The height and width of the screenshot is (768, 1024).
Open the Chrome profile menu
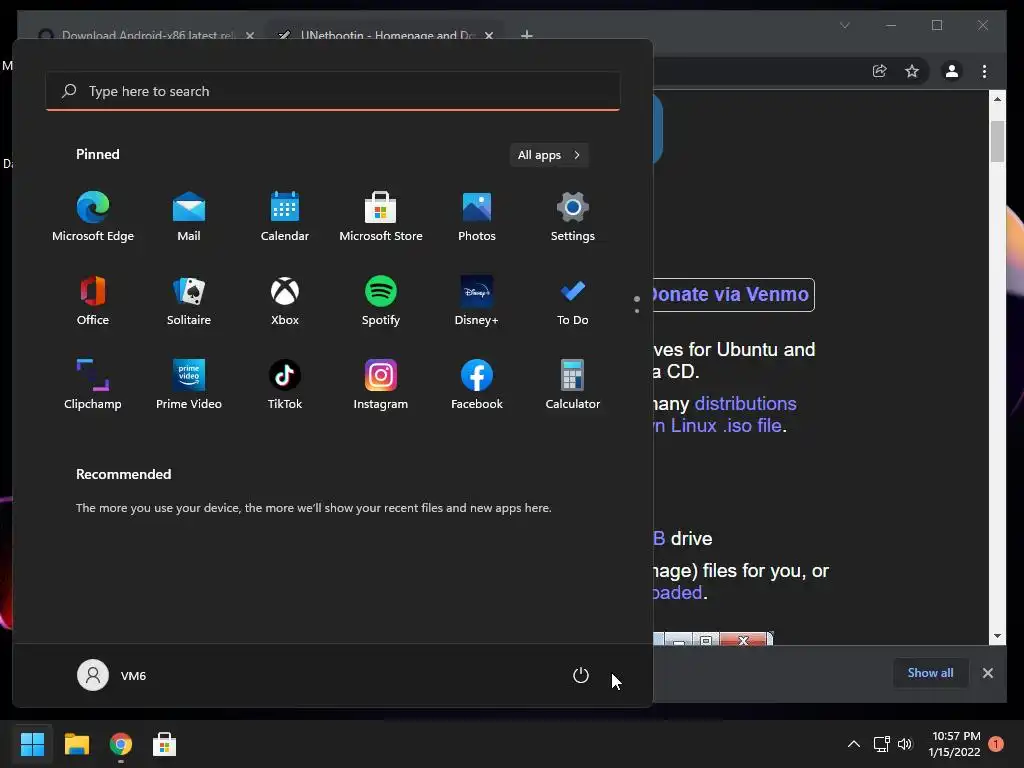(952, 71)
